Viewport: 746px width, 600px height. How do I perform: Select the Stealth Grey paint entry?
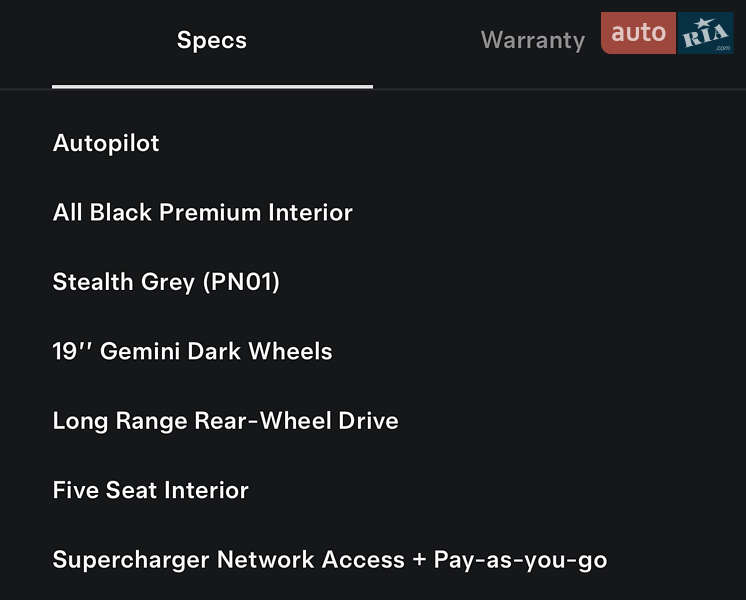pos(166,282)
